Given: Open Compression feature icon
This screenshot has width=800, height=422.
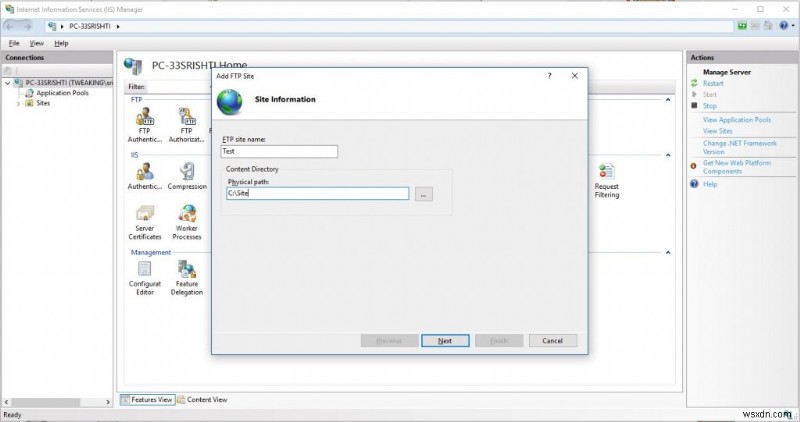Looking at the screenshot, I should pyautogui.click(x=187, y=176).
